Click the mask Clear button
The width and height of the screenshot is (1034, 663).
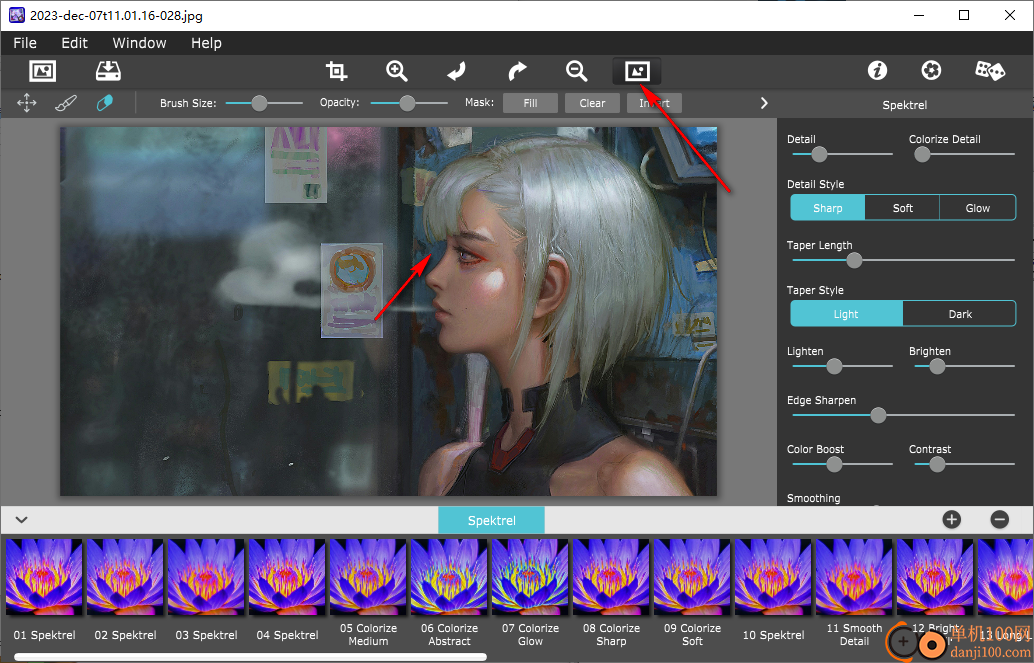click(x=592, y=104)
